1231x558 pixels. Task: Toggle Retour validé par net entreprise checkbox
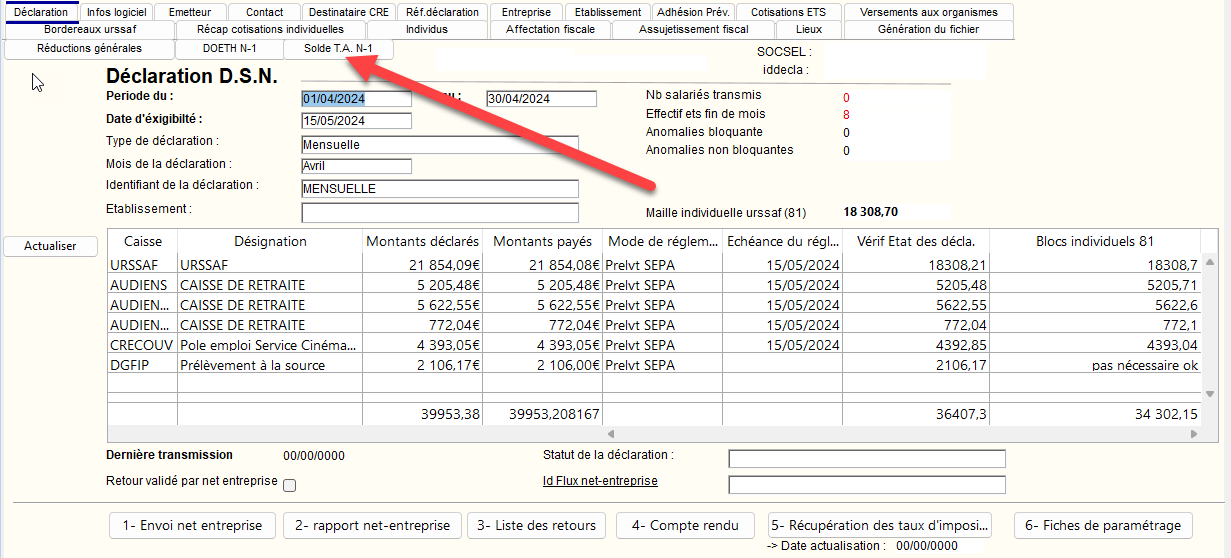[x=290, y=485]
